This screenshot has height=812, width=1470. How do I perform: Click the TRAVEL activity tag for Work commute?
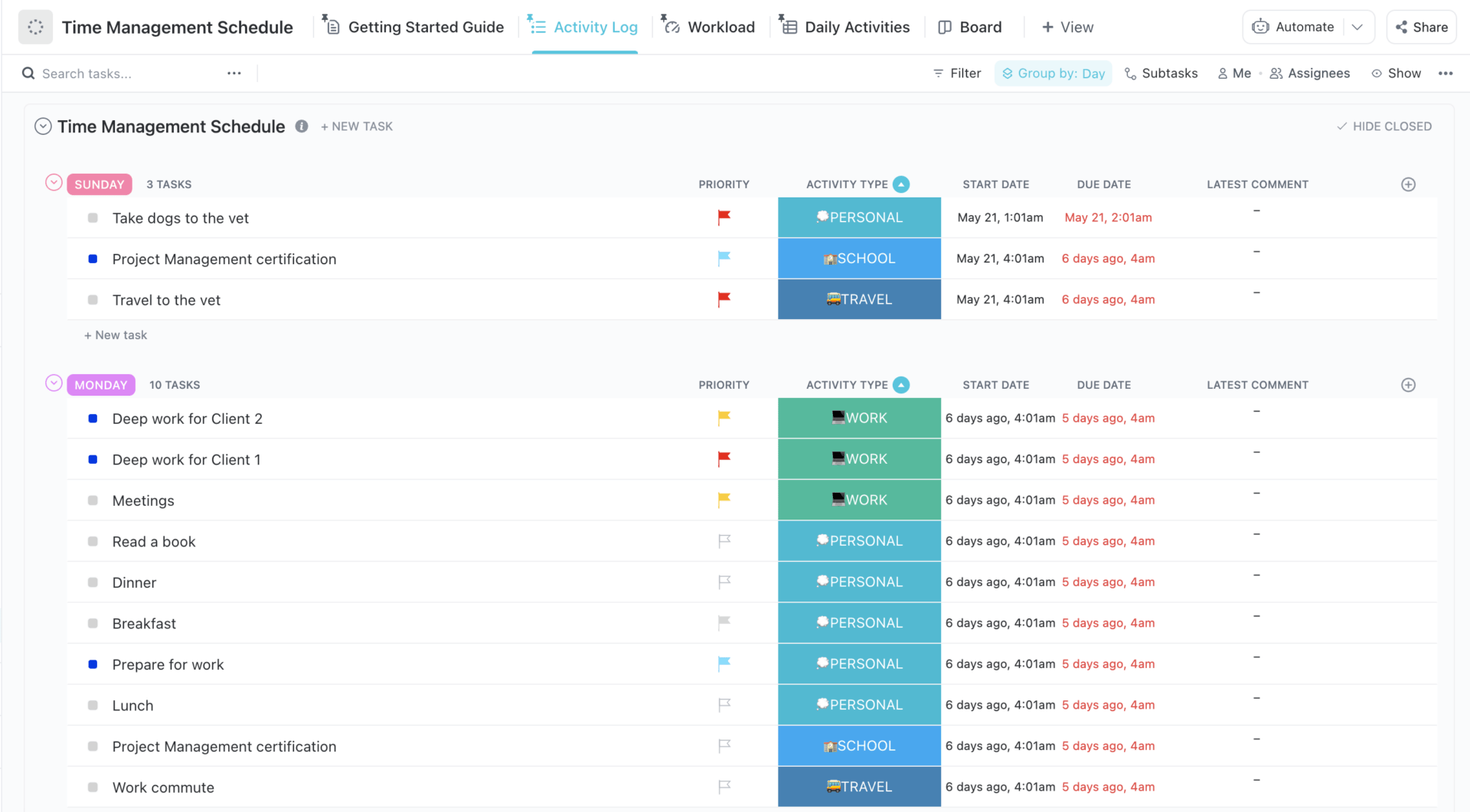click(859, 787)
